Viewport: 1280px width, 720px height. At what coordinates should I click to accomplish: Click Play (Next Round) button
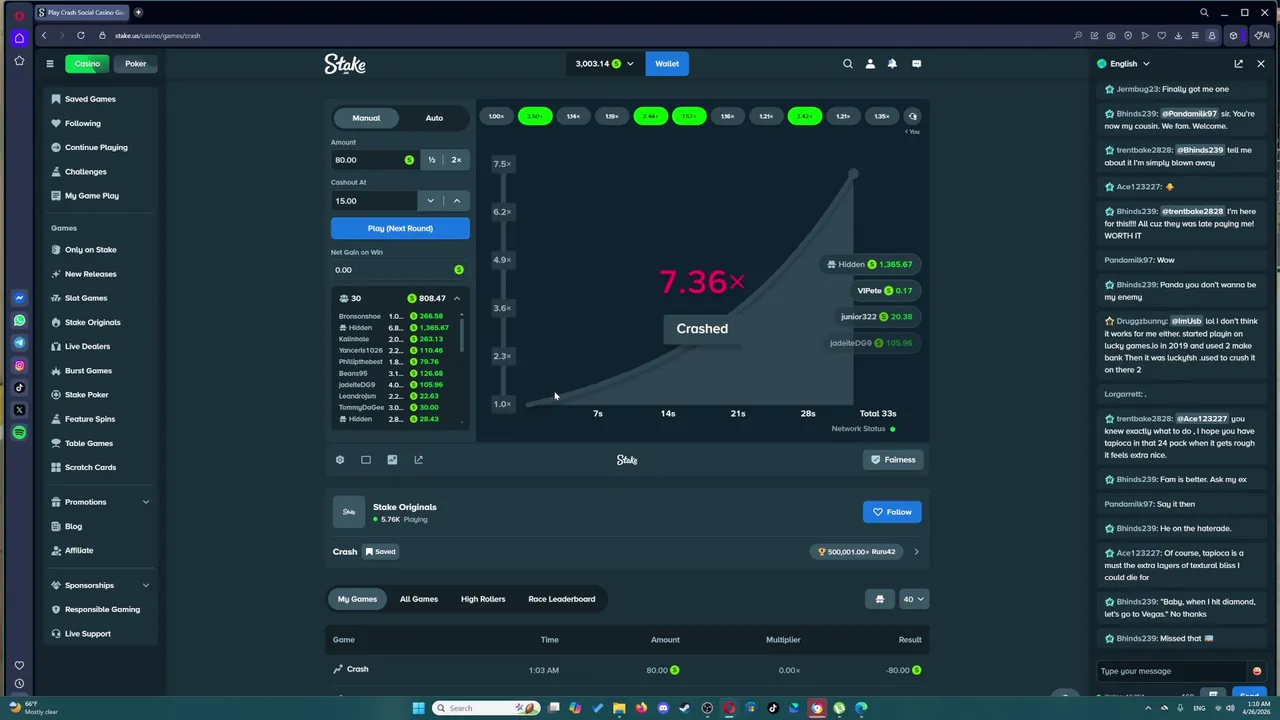400,228
